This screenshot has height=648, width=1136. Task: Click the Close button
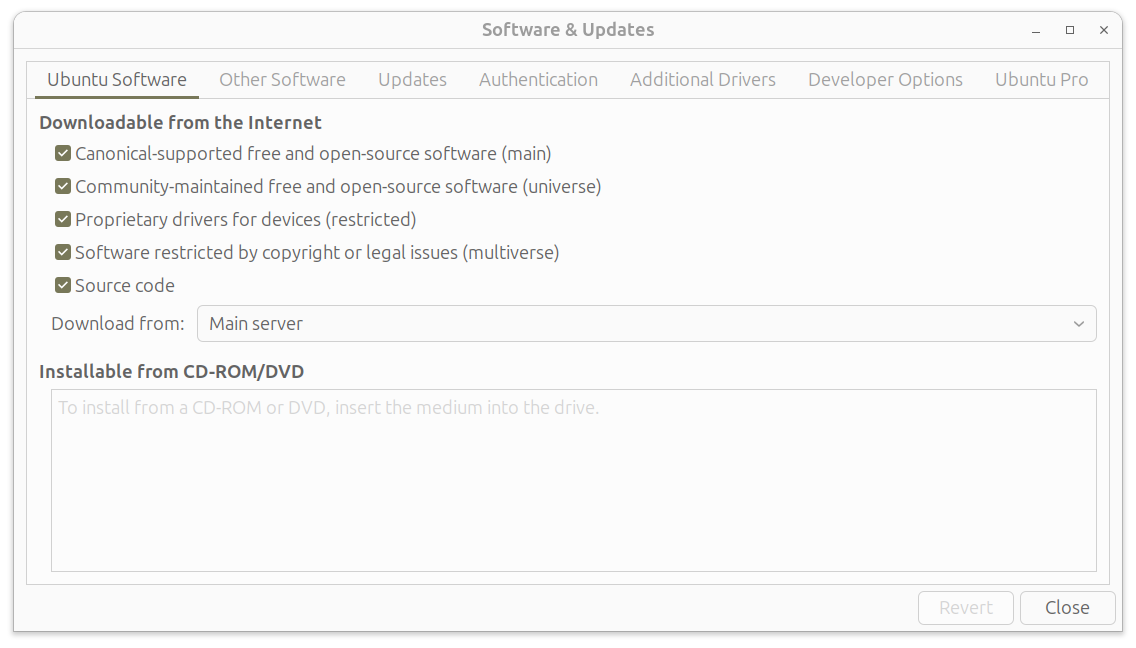coord(1067,608)
